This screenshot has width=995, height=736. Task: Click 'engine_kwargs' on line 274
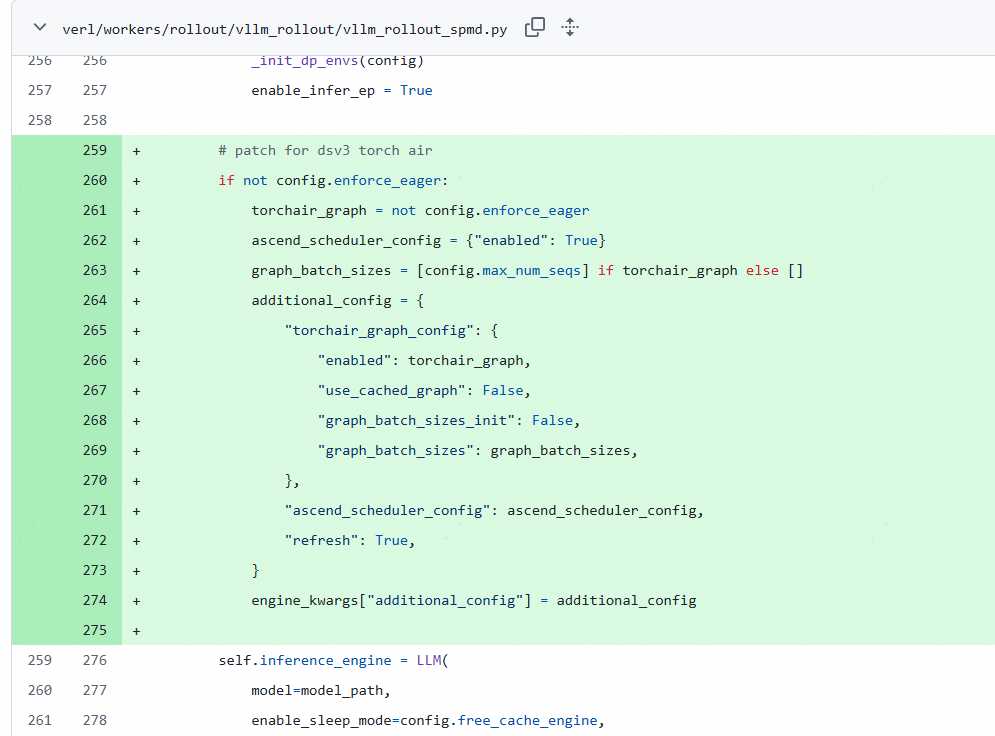click(x=305, y=601)
